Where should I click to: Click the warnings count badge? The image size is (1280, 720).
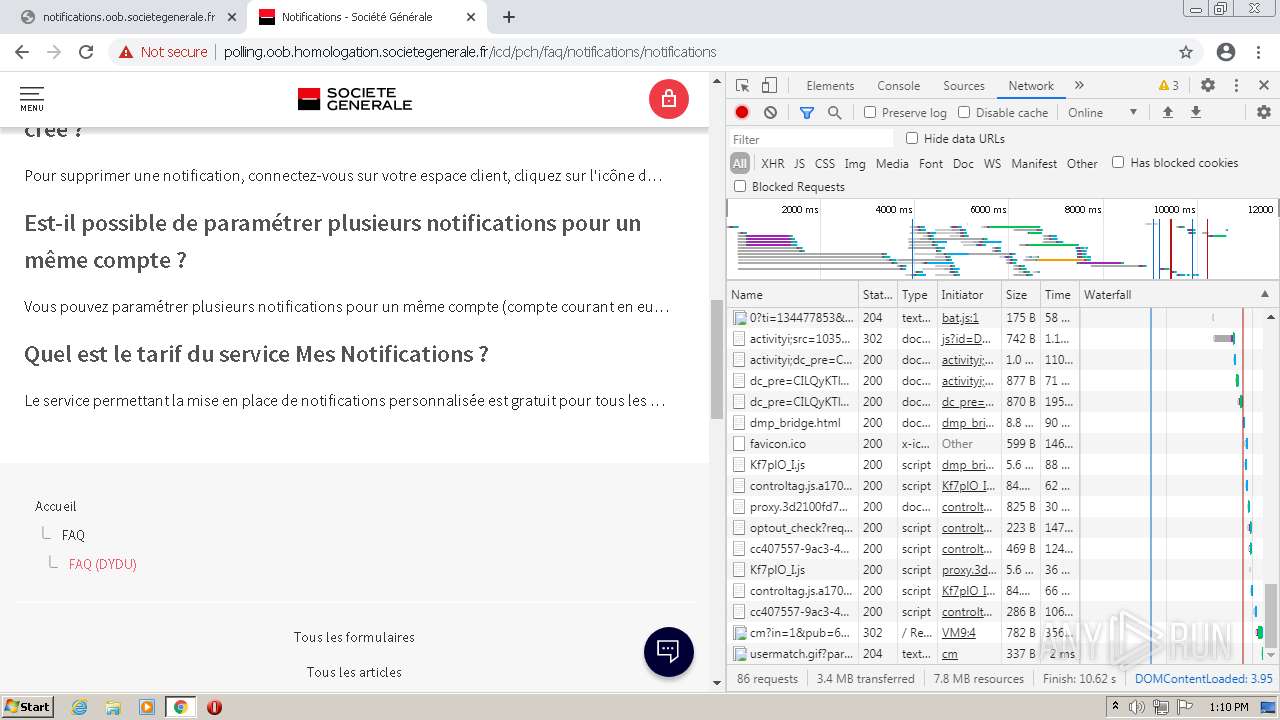(x=1168, y=86)
